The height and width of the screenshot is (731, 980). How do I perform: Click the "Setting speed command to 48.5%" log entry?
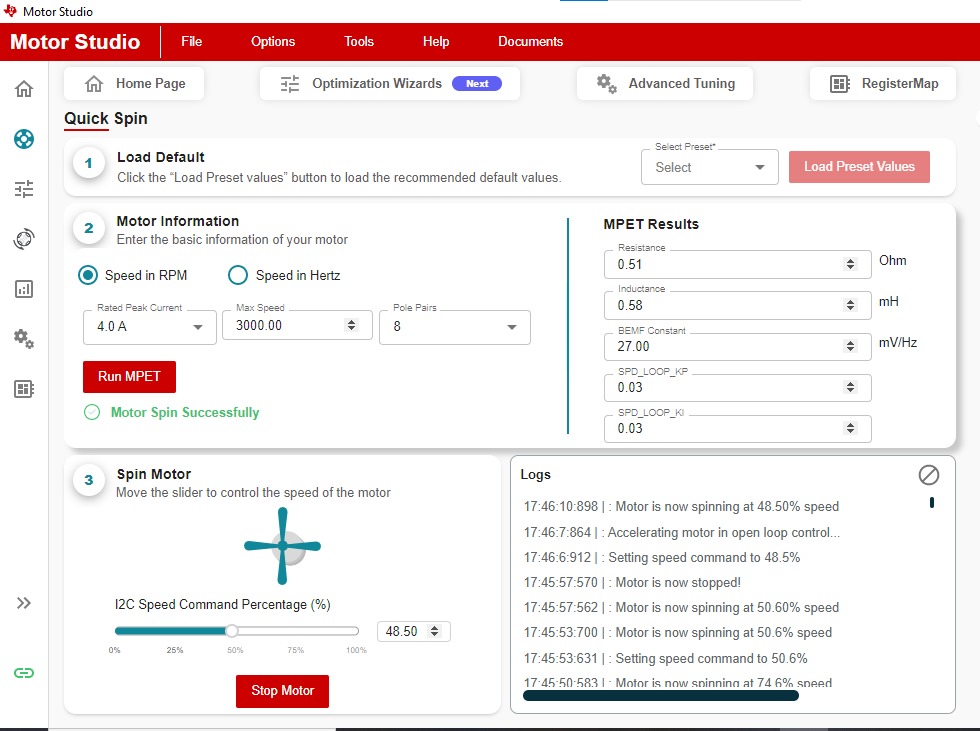662,557
